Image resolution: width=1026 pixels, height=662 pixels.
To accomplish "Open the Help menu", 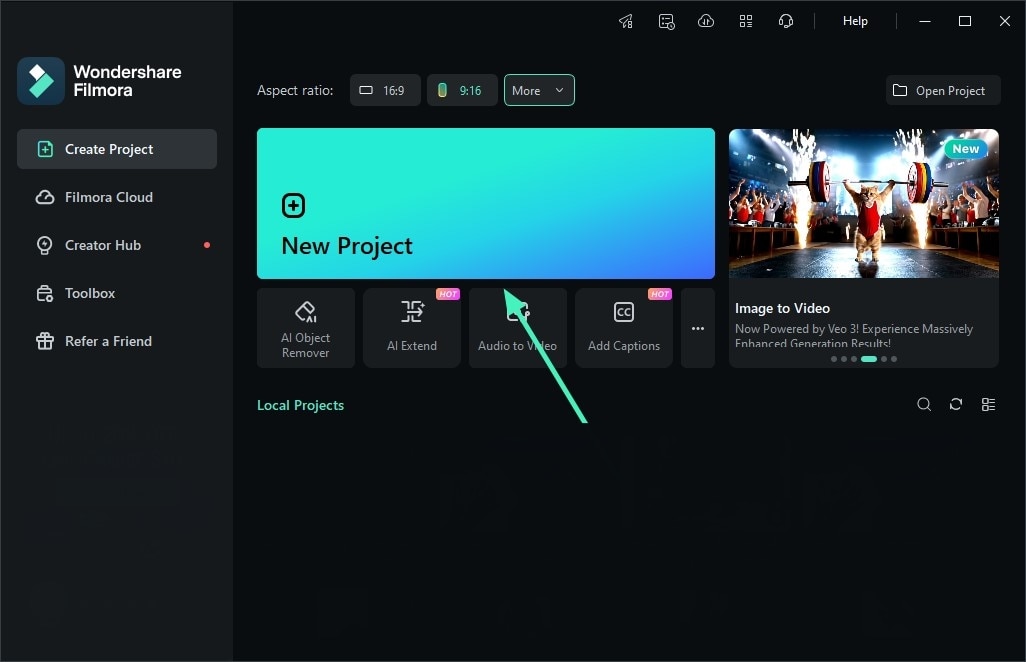I will pos(855,20).
